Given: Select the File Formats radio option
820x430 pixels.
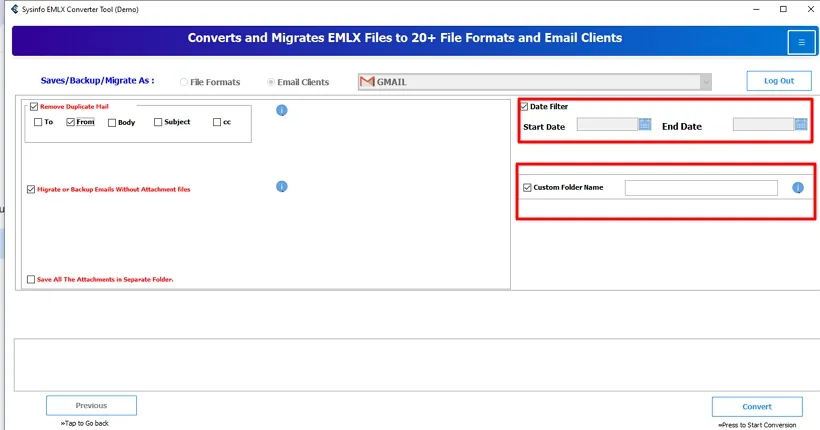Looking at the screenshot, I should coord(183,82).
